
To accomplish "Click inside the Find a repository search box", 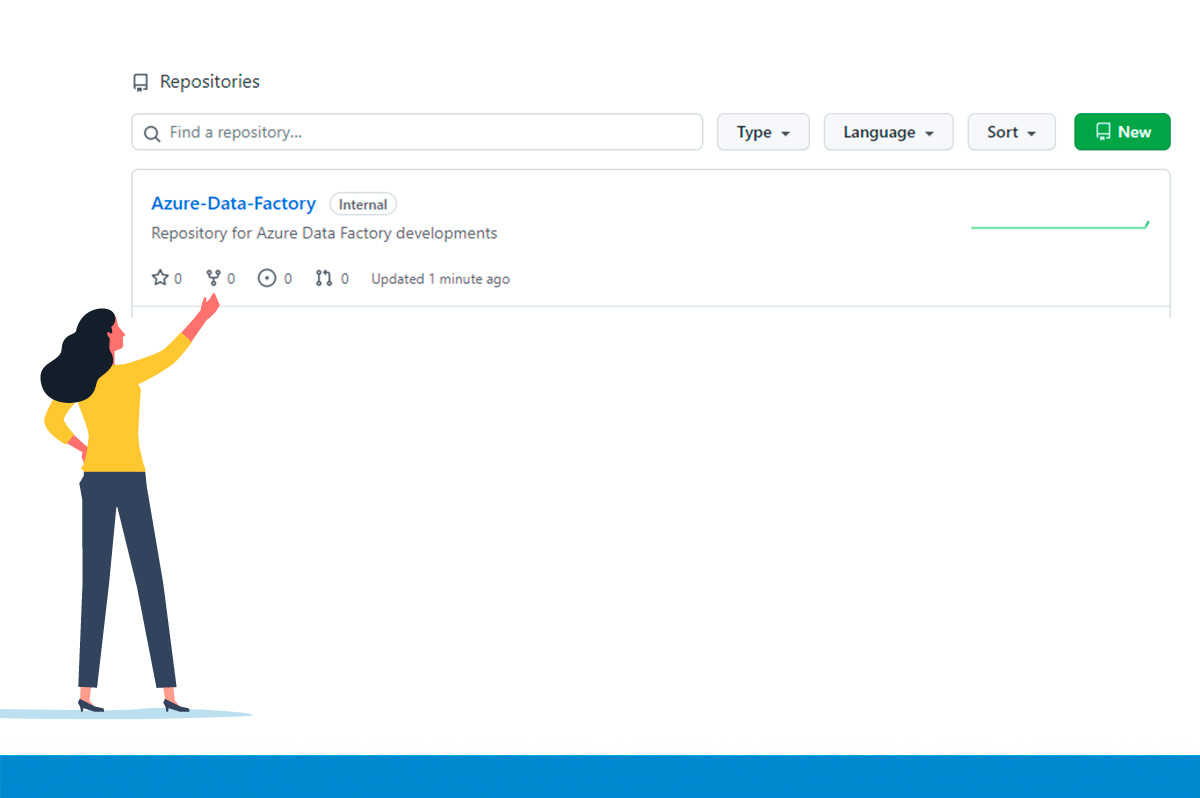I will [x=400, y=132].
